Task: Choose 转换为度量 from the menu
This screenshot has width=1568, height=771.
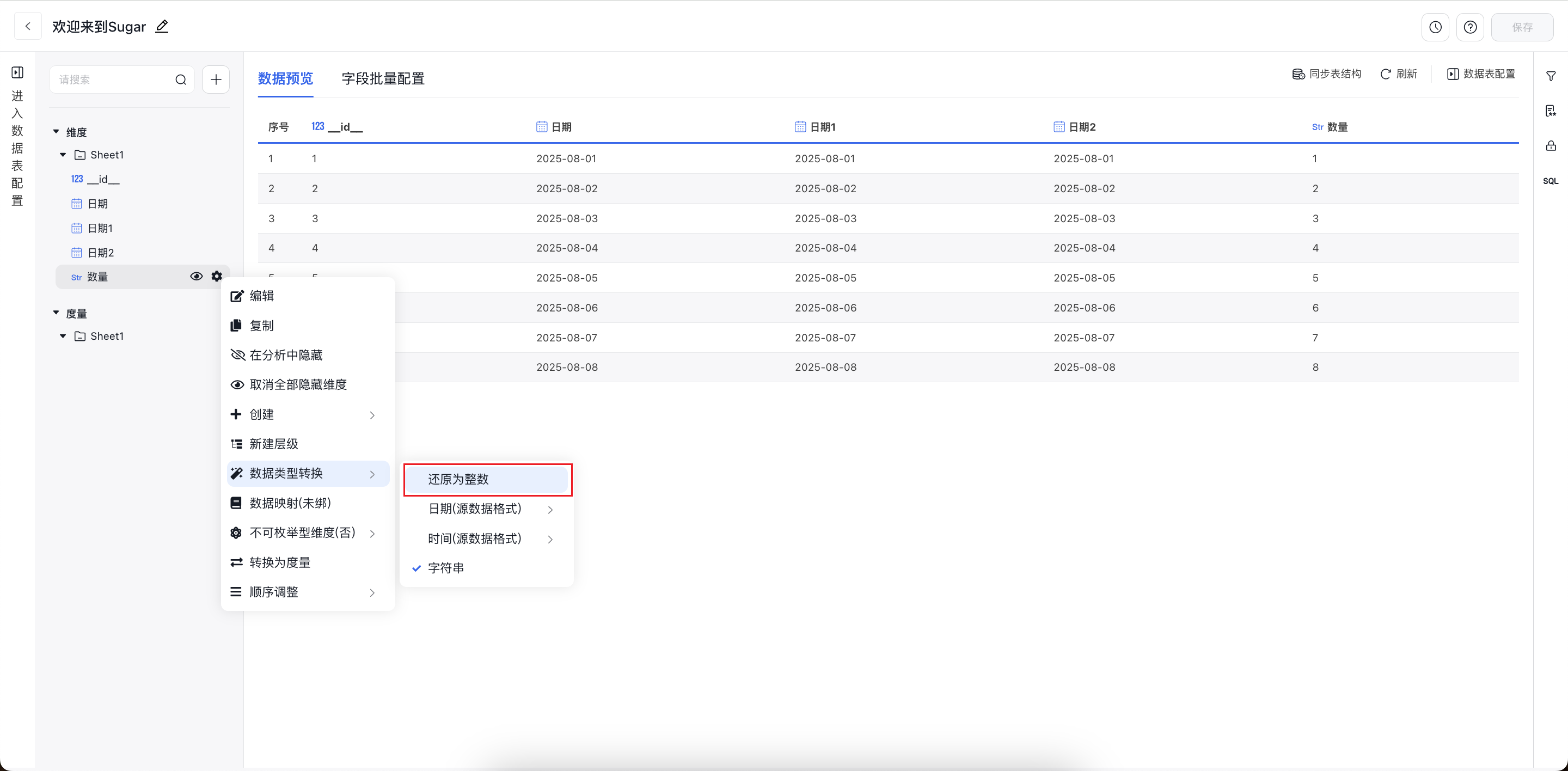Action: [x=308, y=562]
